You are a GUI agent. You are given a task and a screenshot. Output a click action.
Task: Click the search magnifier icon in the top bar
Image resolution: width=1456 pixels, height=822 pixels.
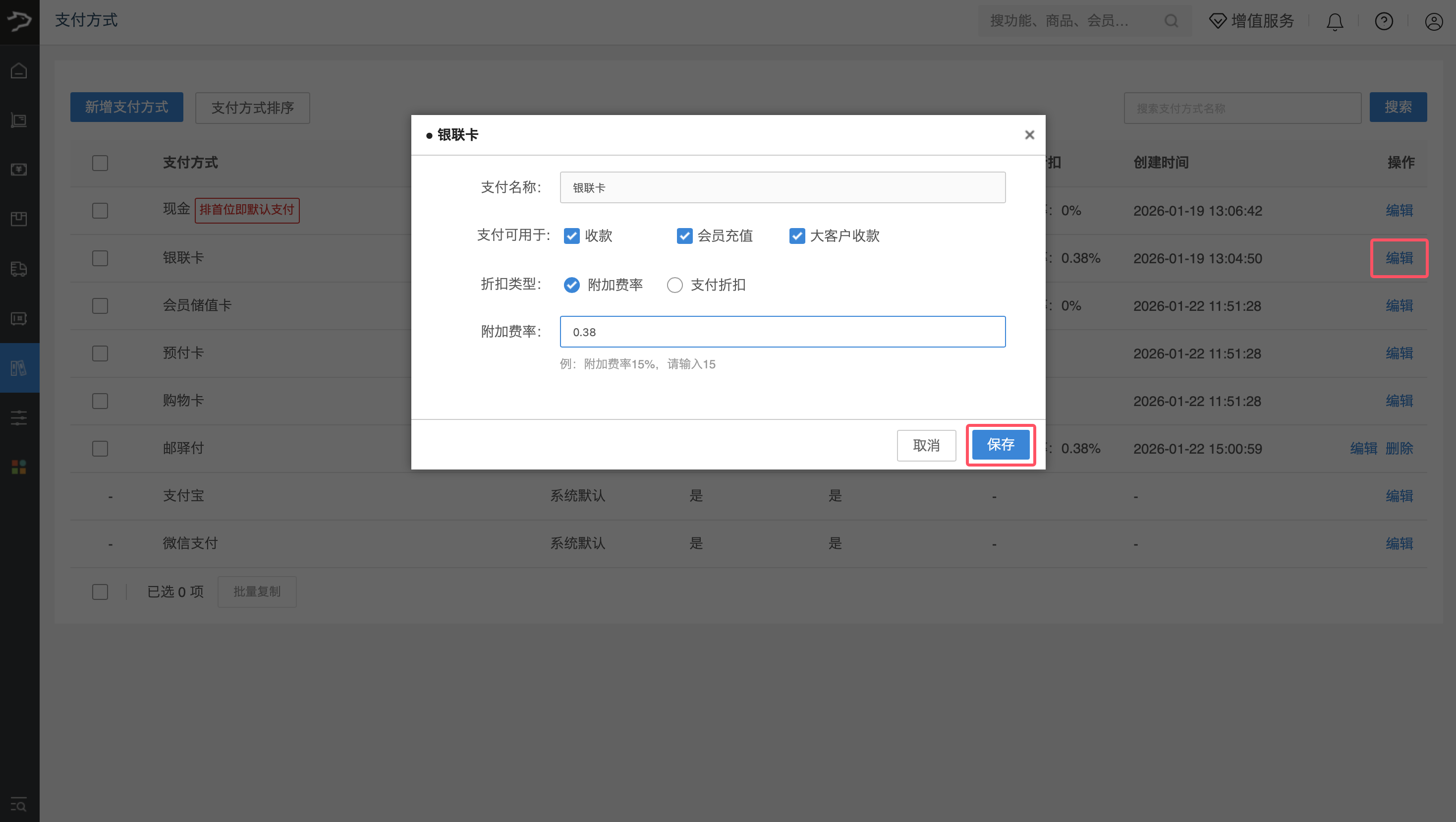[1171, 21]
